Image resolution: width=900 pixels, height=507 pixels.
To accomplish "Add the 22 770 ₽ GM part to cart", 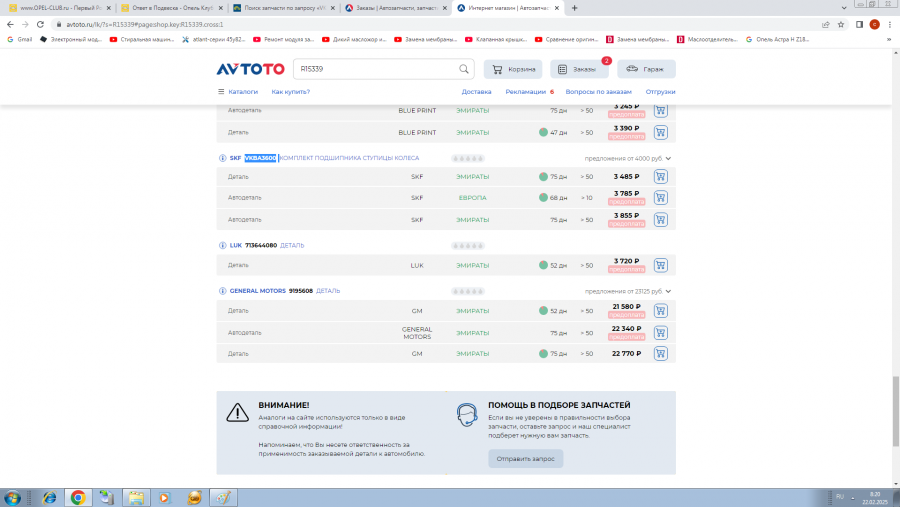I will [660, 354].
